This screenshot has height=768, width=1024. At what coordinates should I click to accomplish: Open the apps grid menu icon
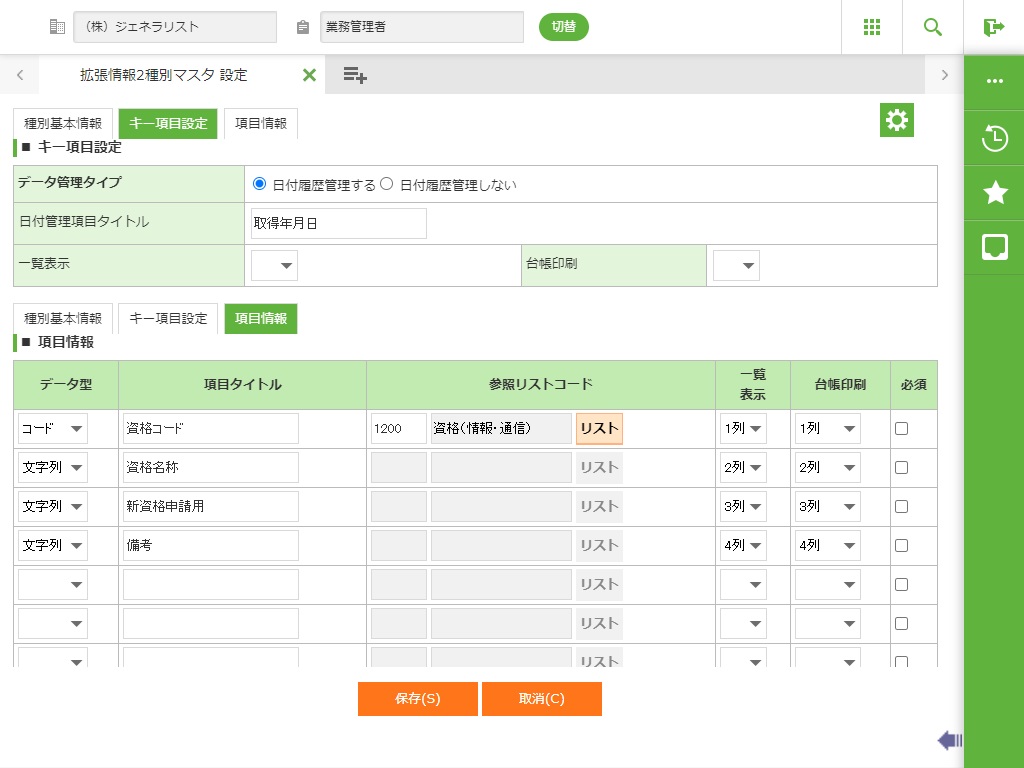pyautogui.click(x=871, y=27)
